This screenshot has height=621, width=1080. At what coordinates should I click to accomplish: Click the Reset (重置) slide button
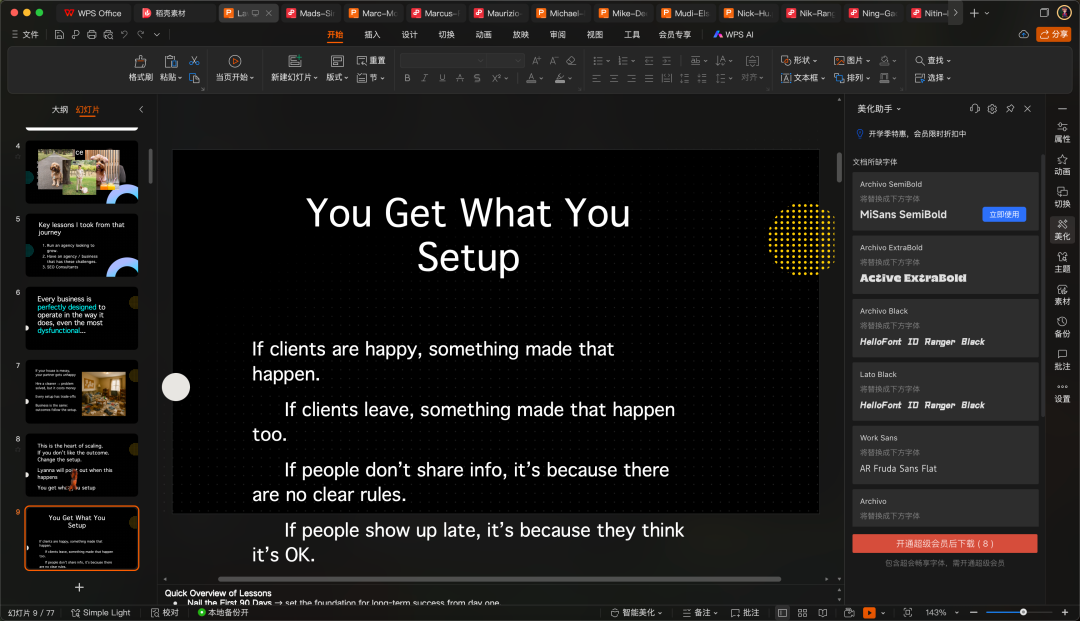pyautogui.click(x=371, y=61)
